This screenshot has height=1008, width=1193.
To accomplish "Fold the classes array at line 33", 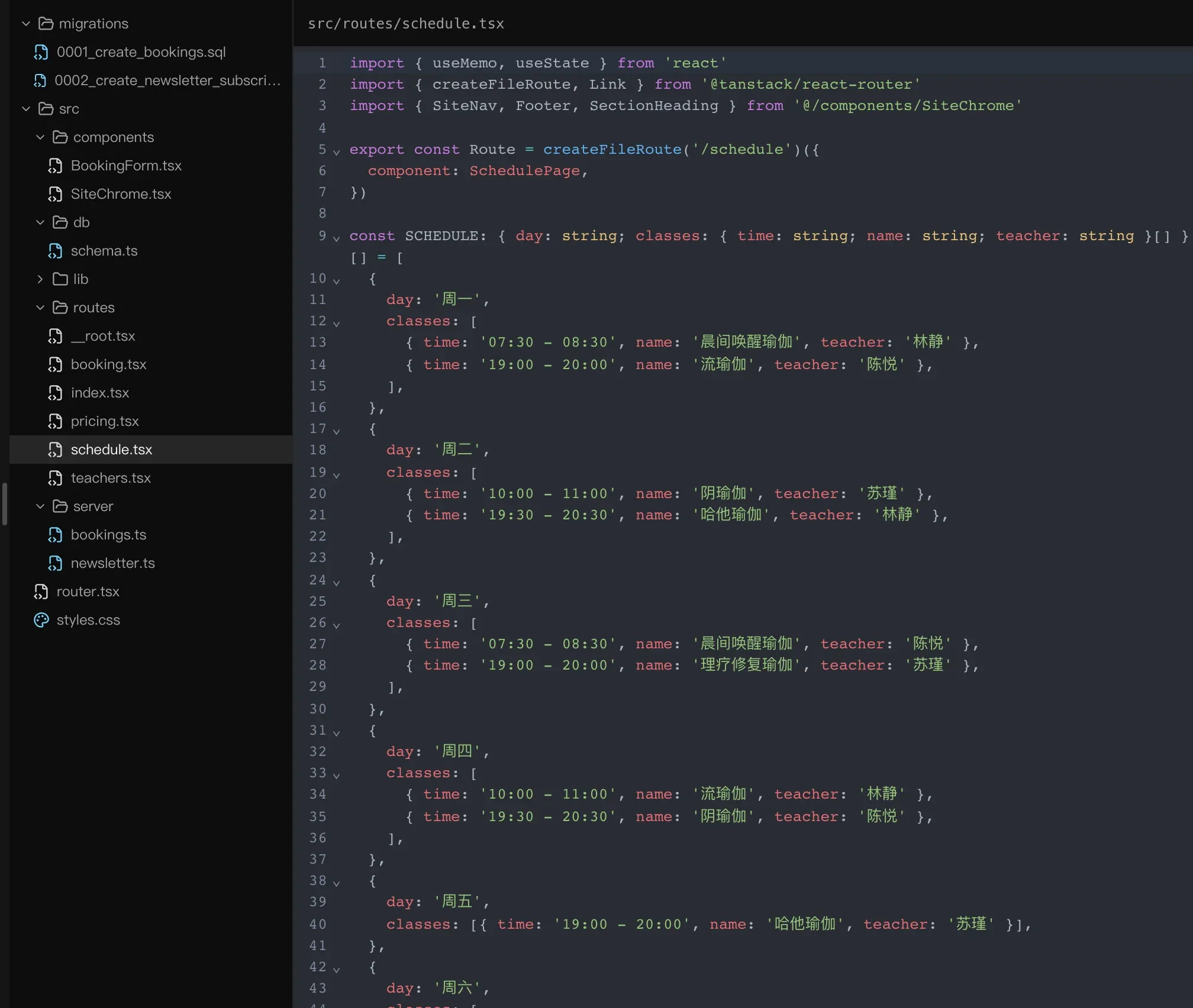I will point(336,776).
